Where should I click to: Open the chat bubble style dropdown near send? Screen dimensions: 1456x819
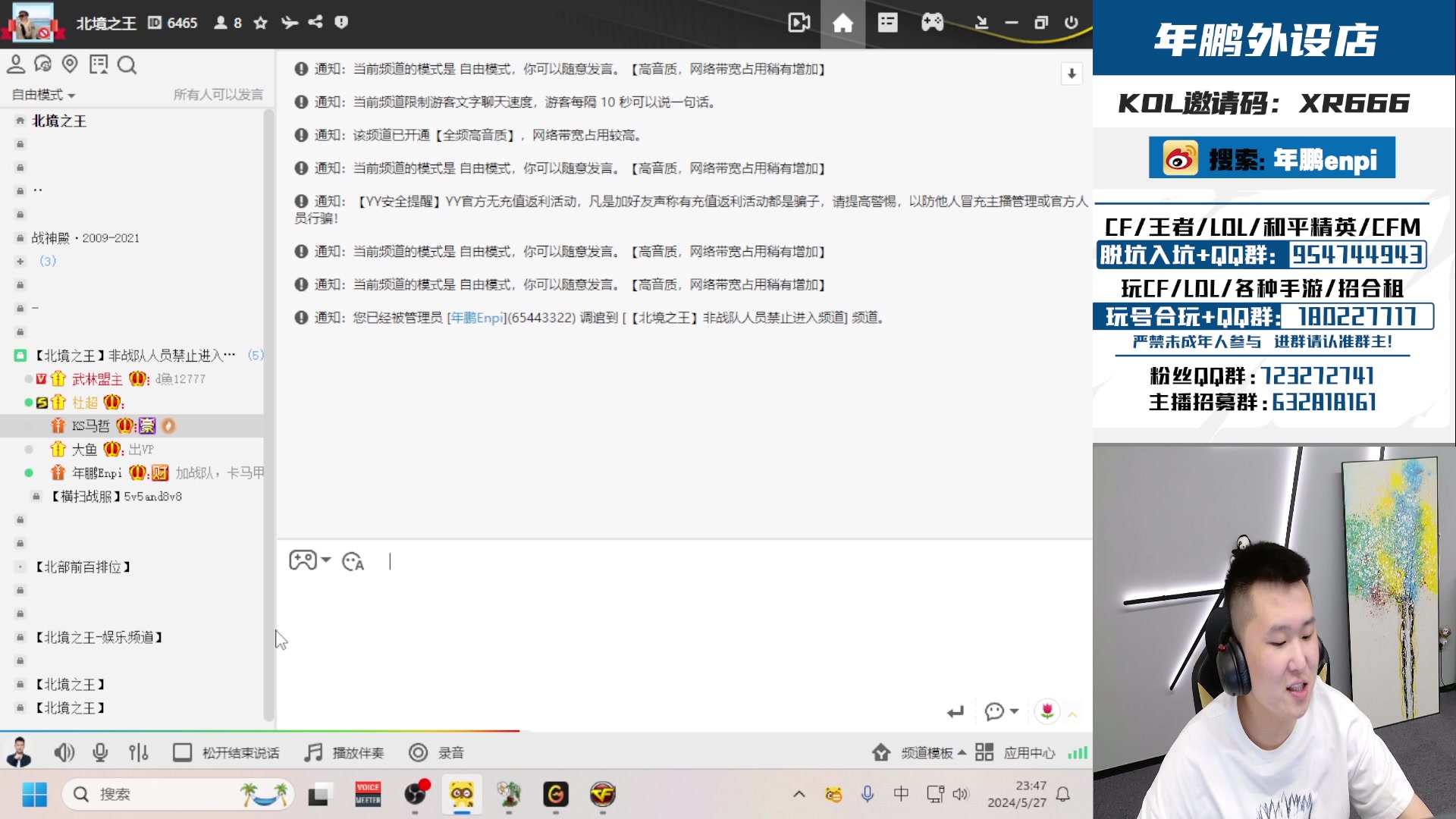tap(1001, 711)
